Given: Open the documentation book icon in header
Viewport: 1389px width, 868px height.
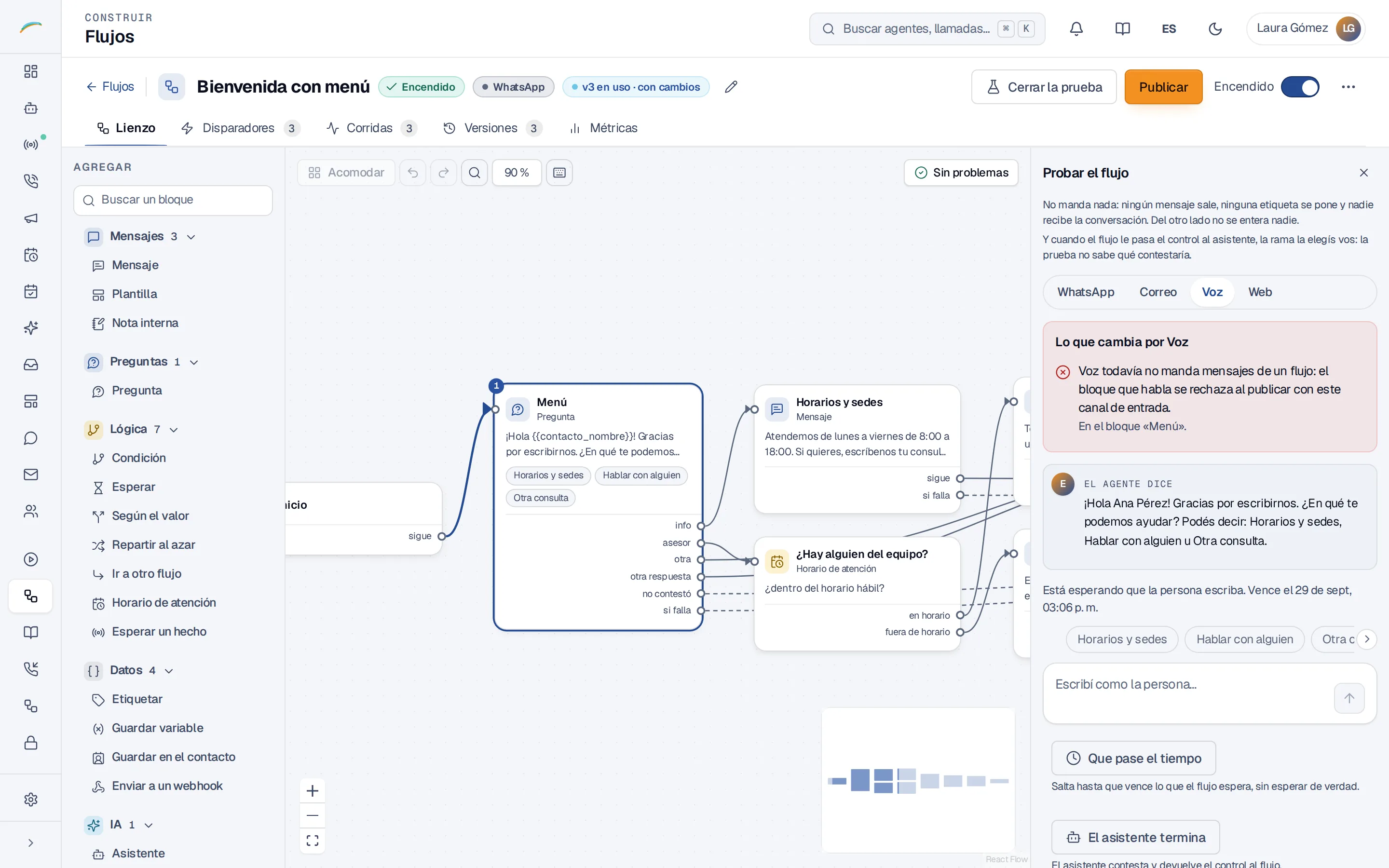Looking at the screenshot, I should click(1122, 29).
